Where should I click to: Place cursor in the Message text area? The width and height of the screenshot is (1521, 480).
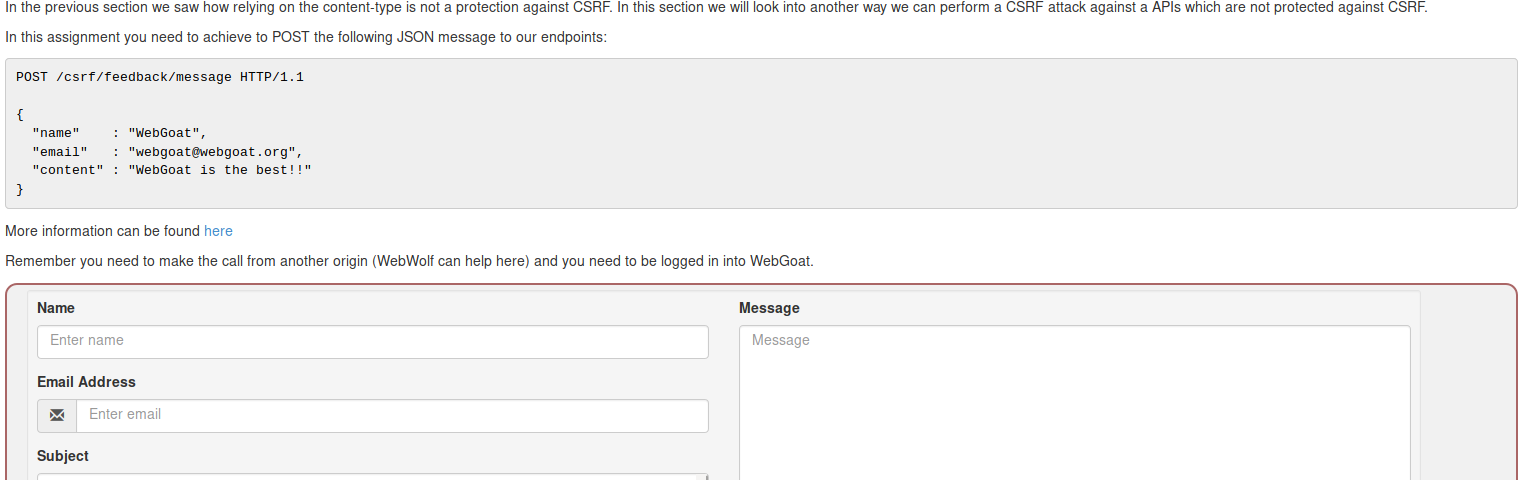(x=1075, y=402)
